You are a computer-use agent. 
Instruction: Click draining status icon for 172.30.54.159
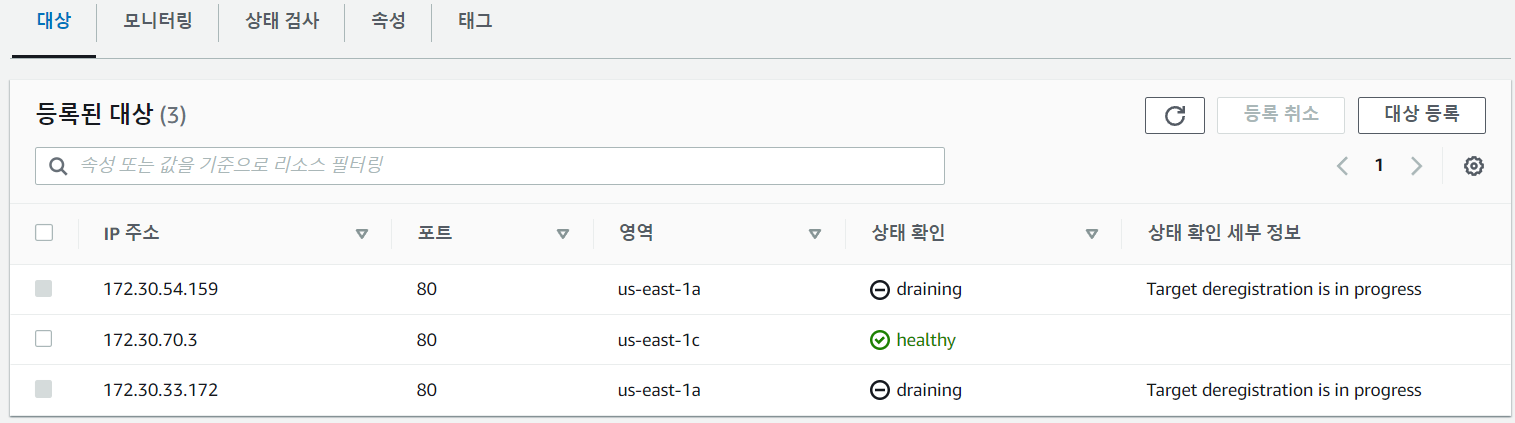[x=880, y=290]
